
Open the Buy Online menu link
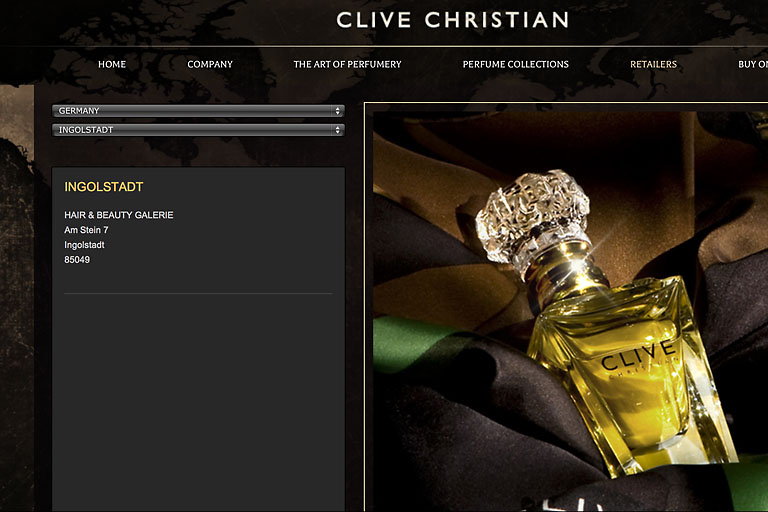[x=753, y=64]
